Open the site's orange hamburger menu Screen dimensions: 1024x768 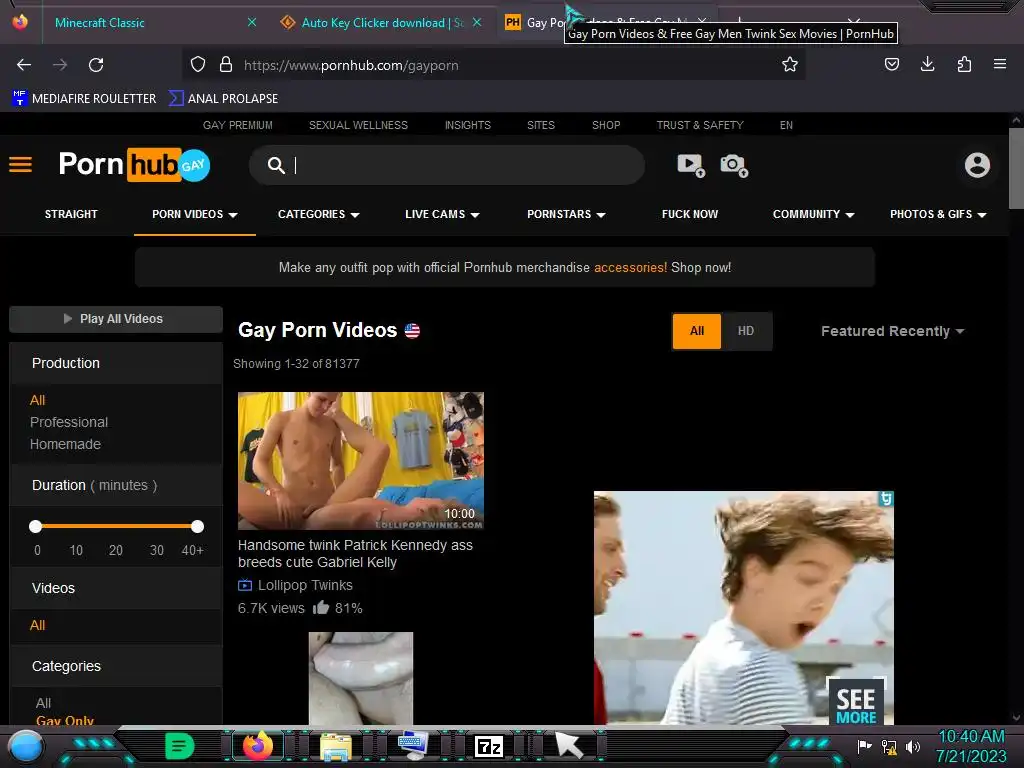point(20,165)
